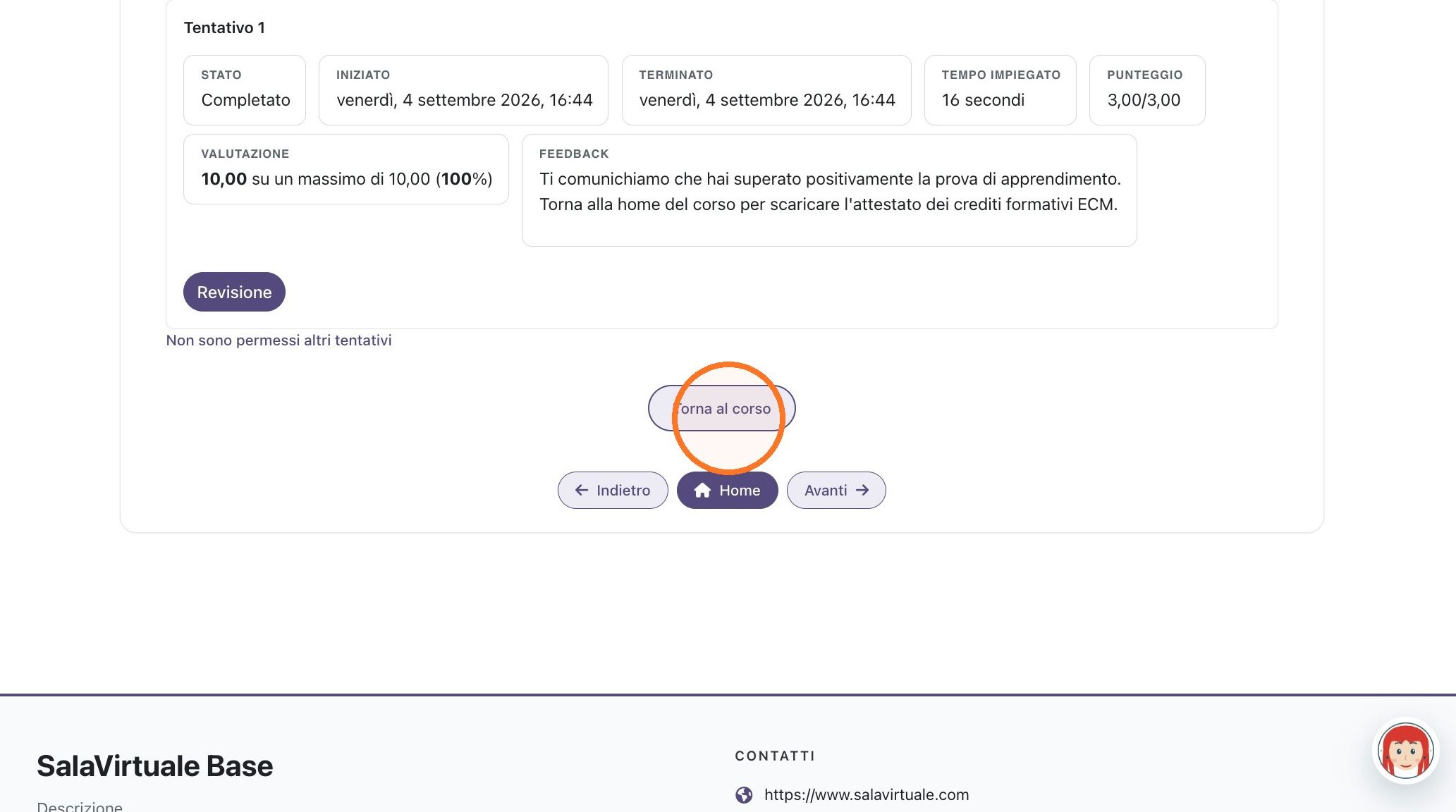Click the FEEDBACK label
Image resolution: width=1456 pixels, height=812 pixels.
(x=574, y=154)
